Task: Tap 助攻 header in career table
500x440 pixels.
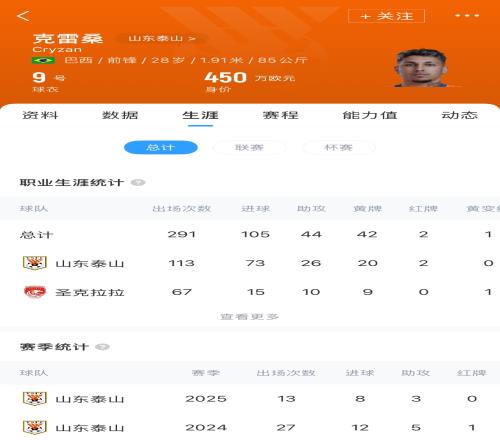Action: (x=311, y=209)
